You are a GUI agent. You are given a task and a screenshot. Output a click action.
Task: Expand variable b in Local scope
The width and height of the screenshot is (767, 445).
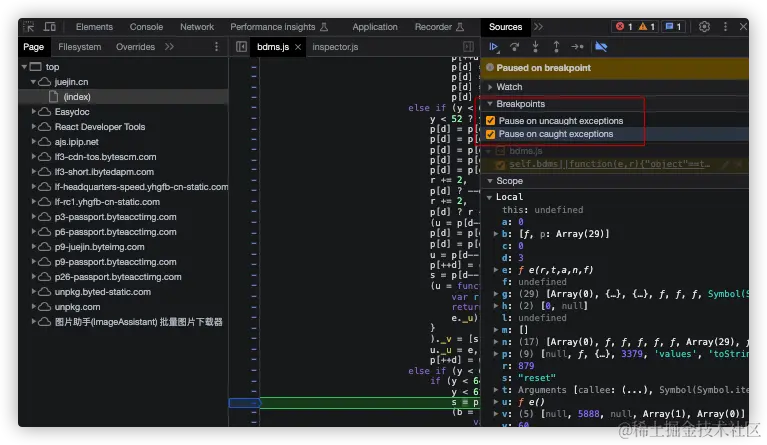point(496,234)
